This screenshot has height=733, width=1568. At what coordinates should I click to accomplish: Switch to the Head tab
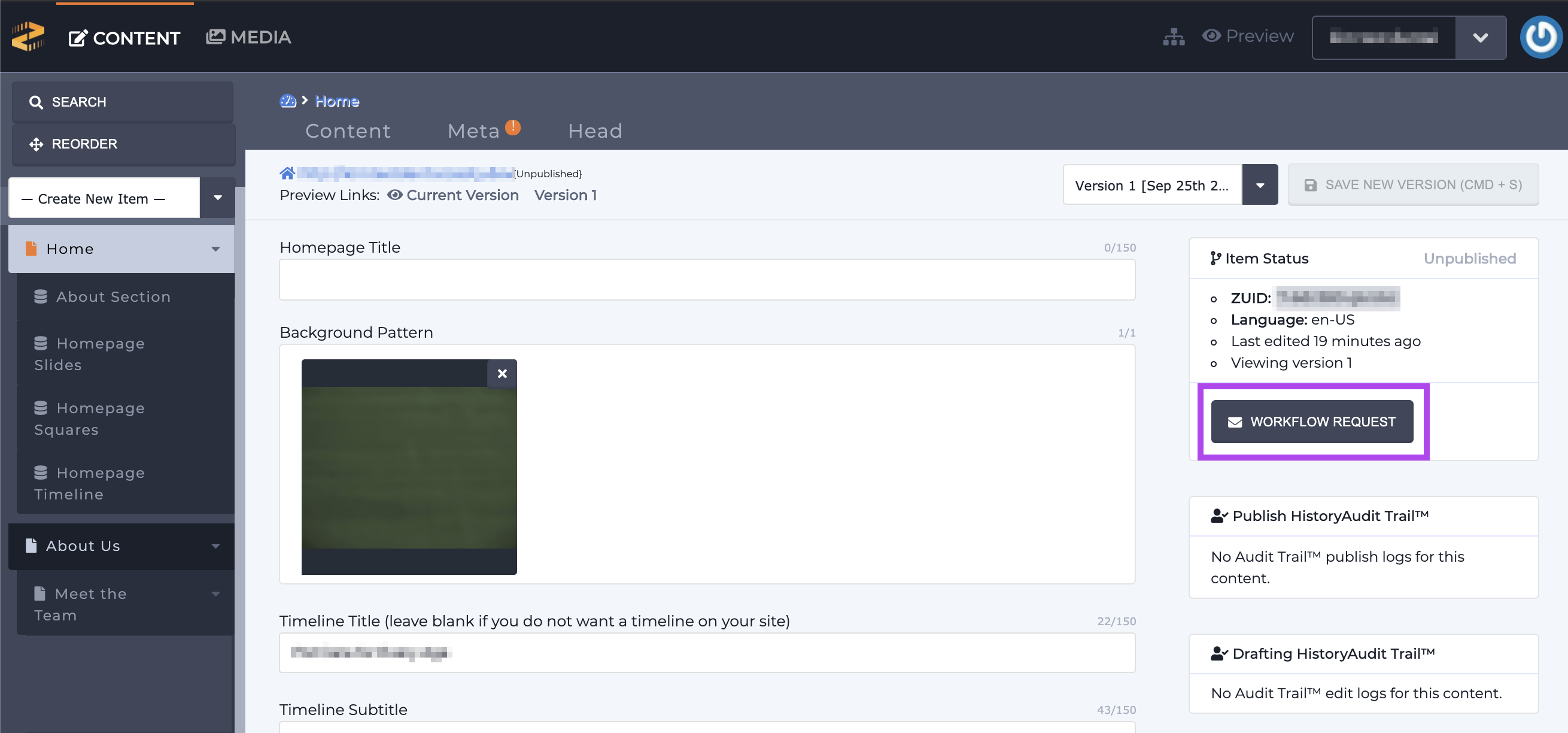point(595,131)
